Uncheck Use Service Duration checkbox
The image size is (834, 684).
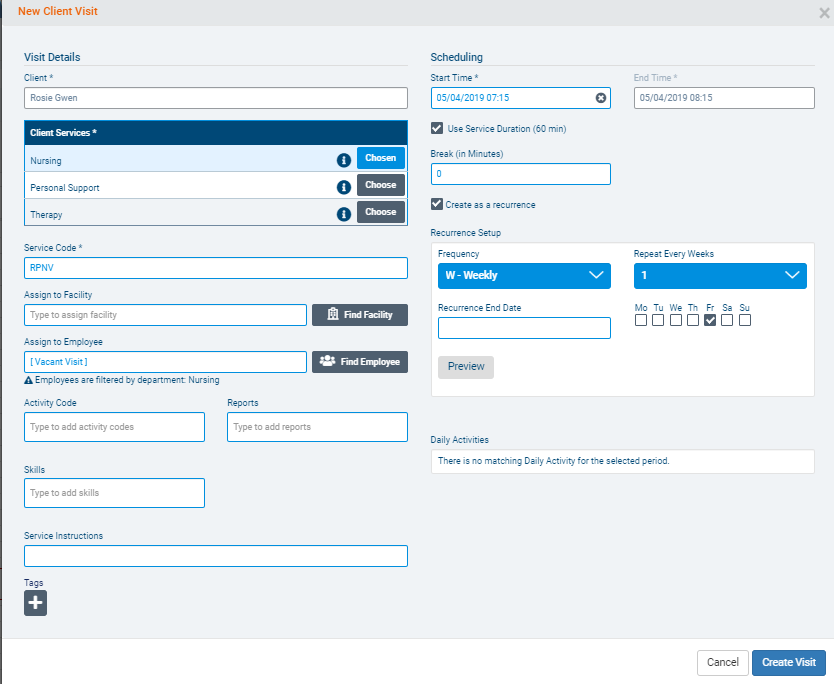tap(437, 129)
